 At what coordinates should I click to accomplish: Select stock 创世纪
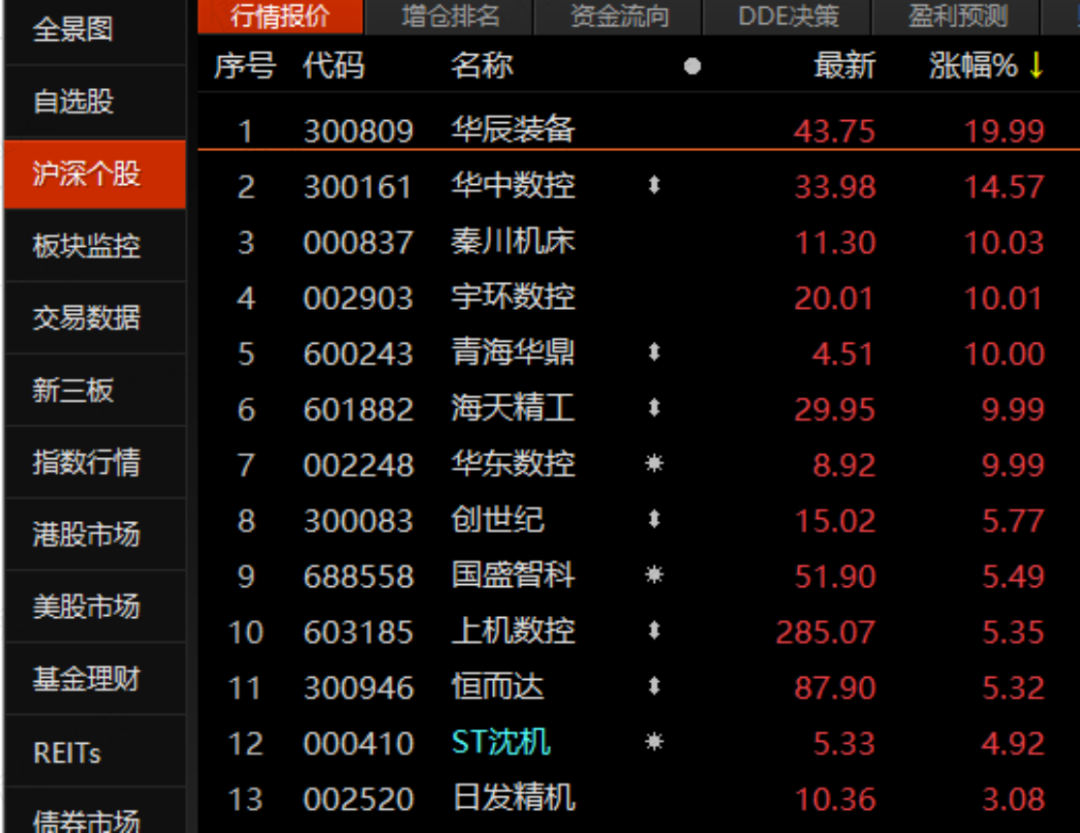click(x=497, y=520)
